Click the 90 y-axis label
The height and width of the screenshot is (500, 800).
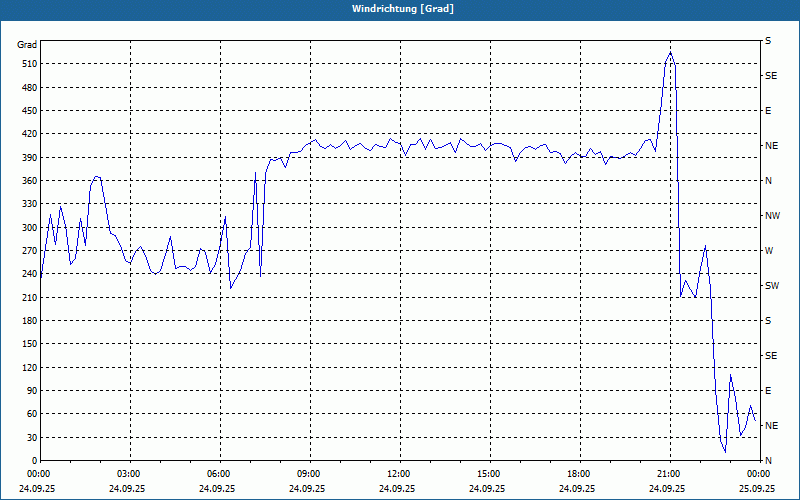(31, 391)
